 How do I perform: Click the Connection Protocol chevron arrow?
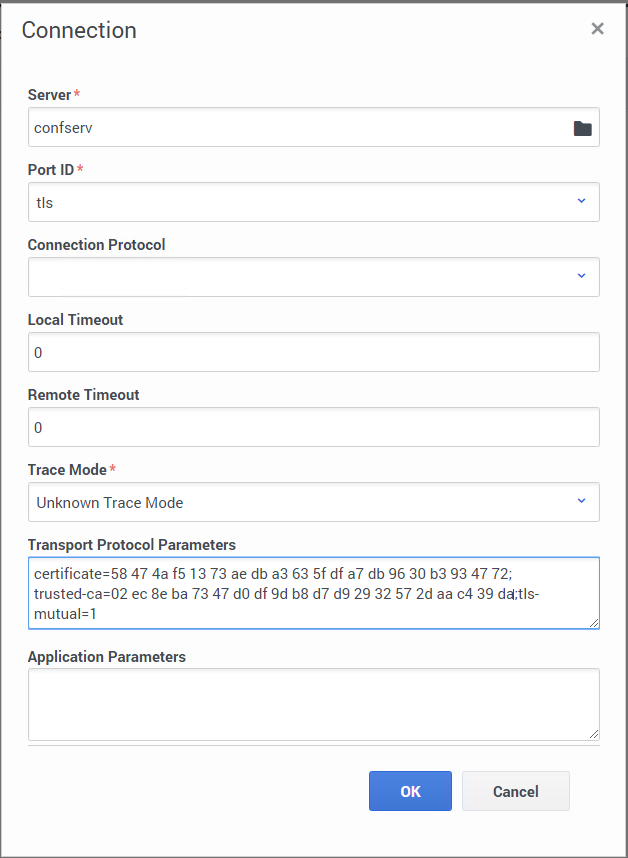581,276
